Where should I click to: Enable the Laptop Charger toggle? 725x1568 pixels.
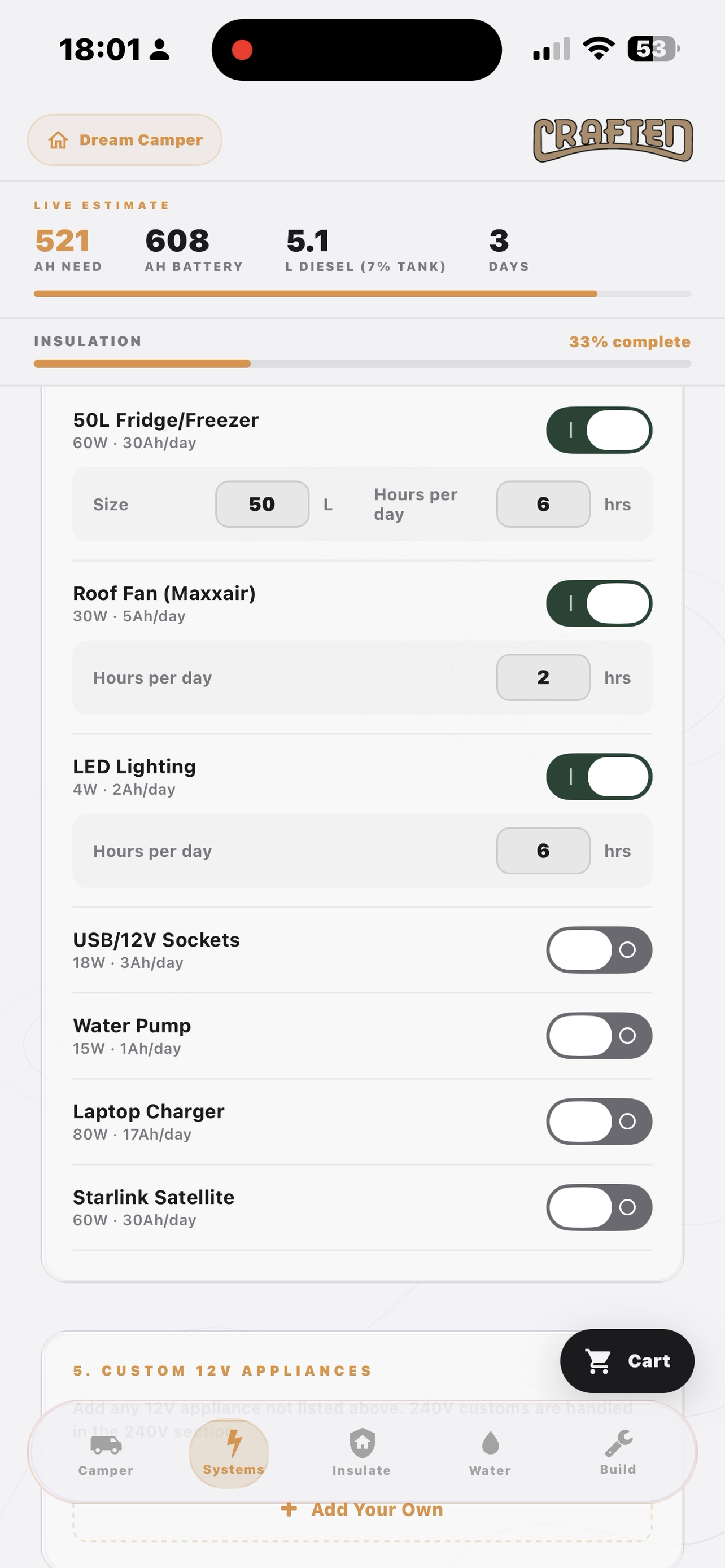coord(599,1122)
